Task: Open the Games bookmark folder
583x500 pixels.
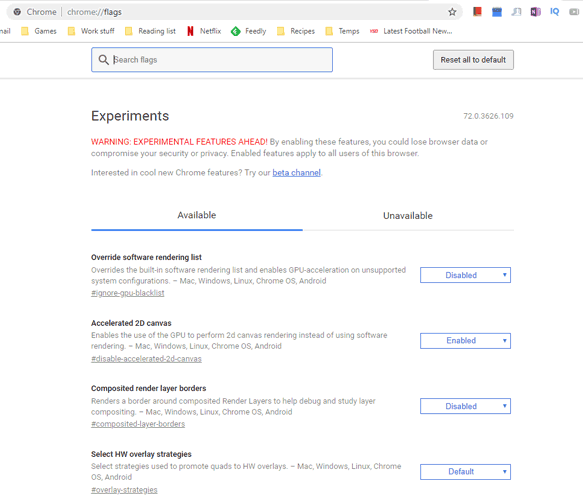Action: [x=39, y=31]
